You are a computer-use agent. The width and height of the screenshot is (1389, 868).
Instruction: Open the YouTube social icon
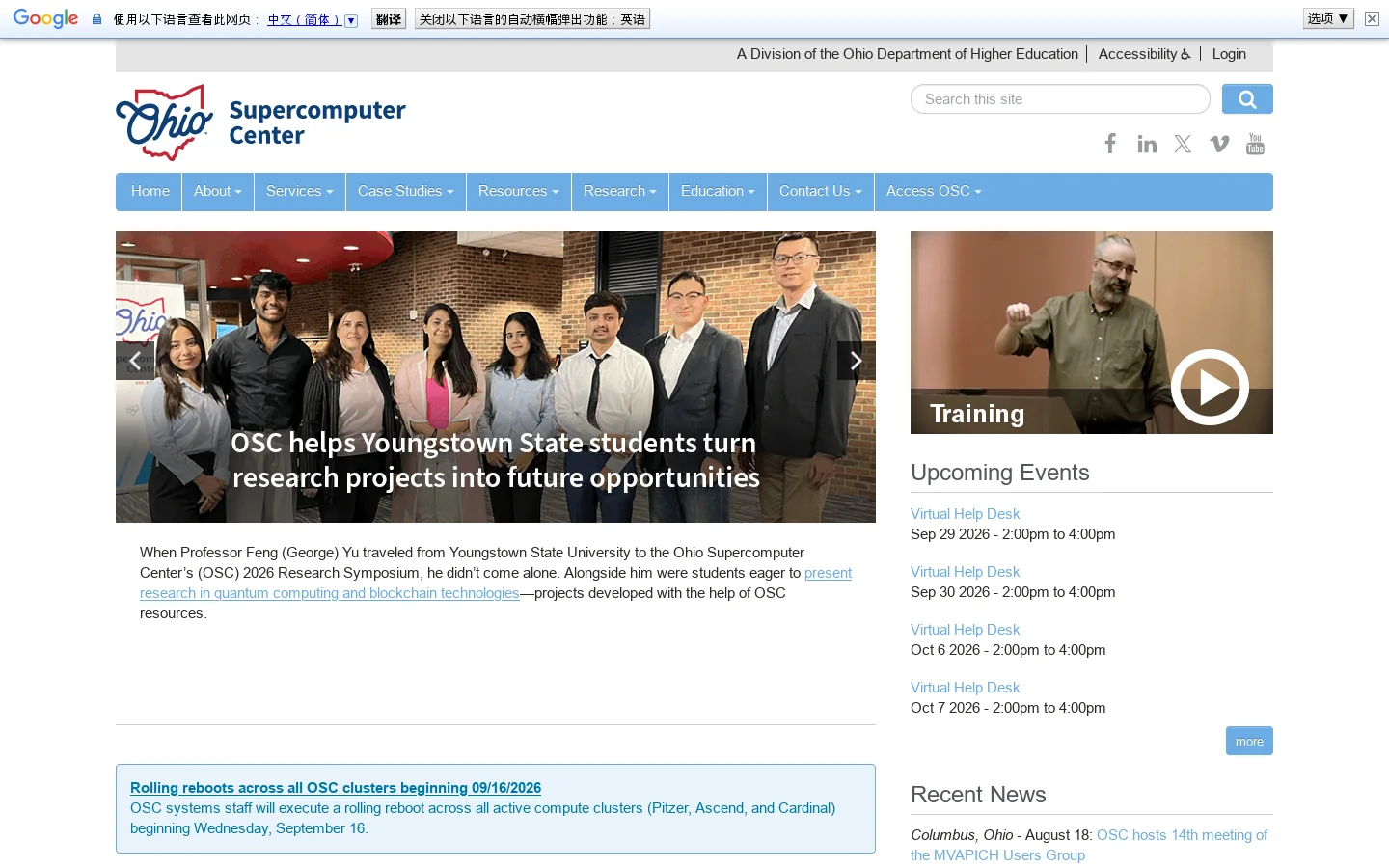(1255, 144)
